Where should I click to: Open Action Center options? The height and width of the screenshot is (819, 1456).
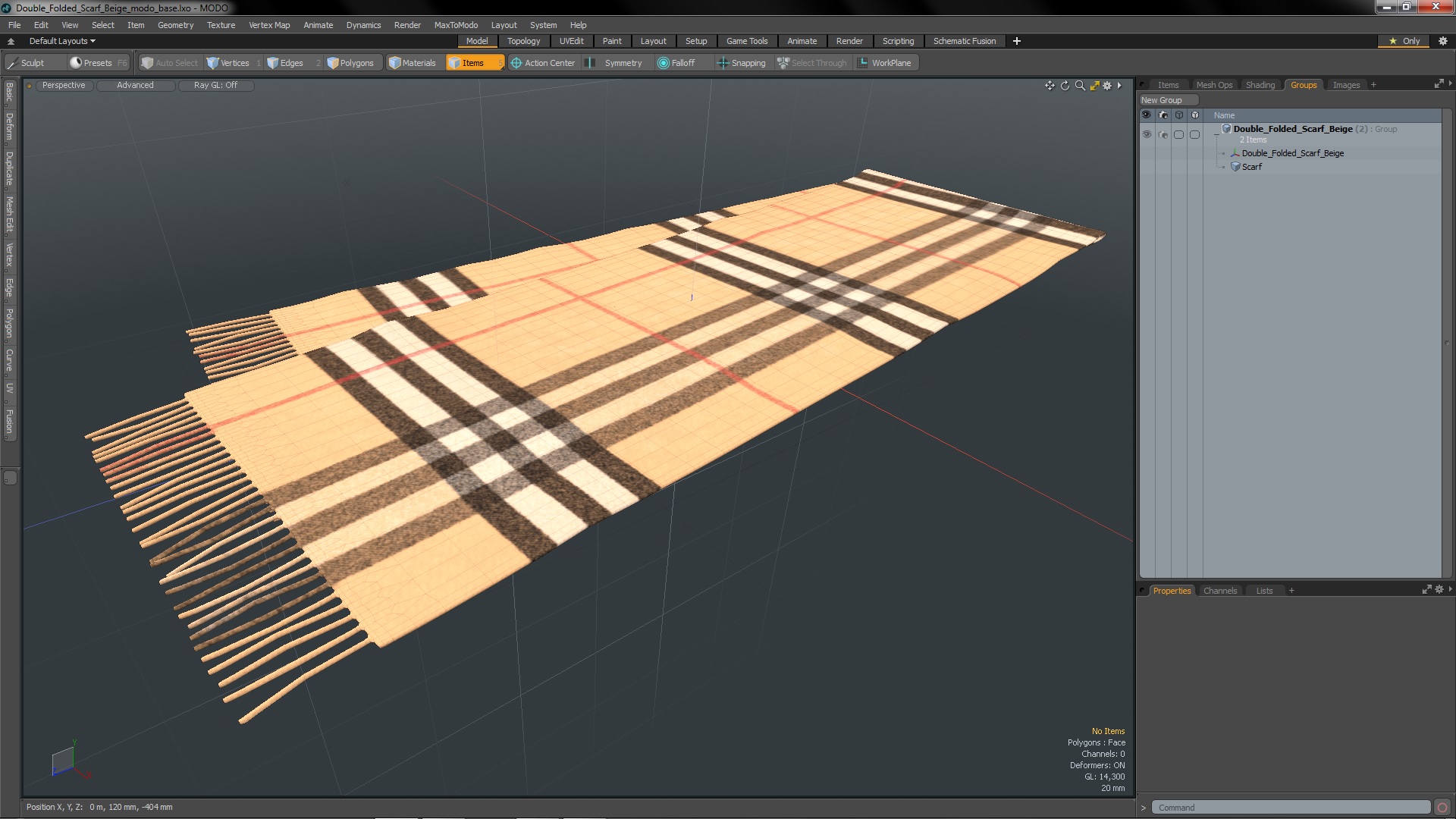(543, 63)
